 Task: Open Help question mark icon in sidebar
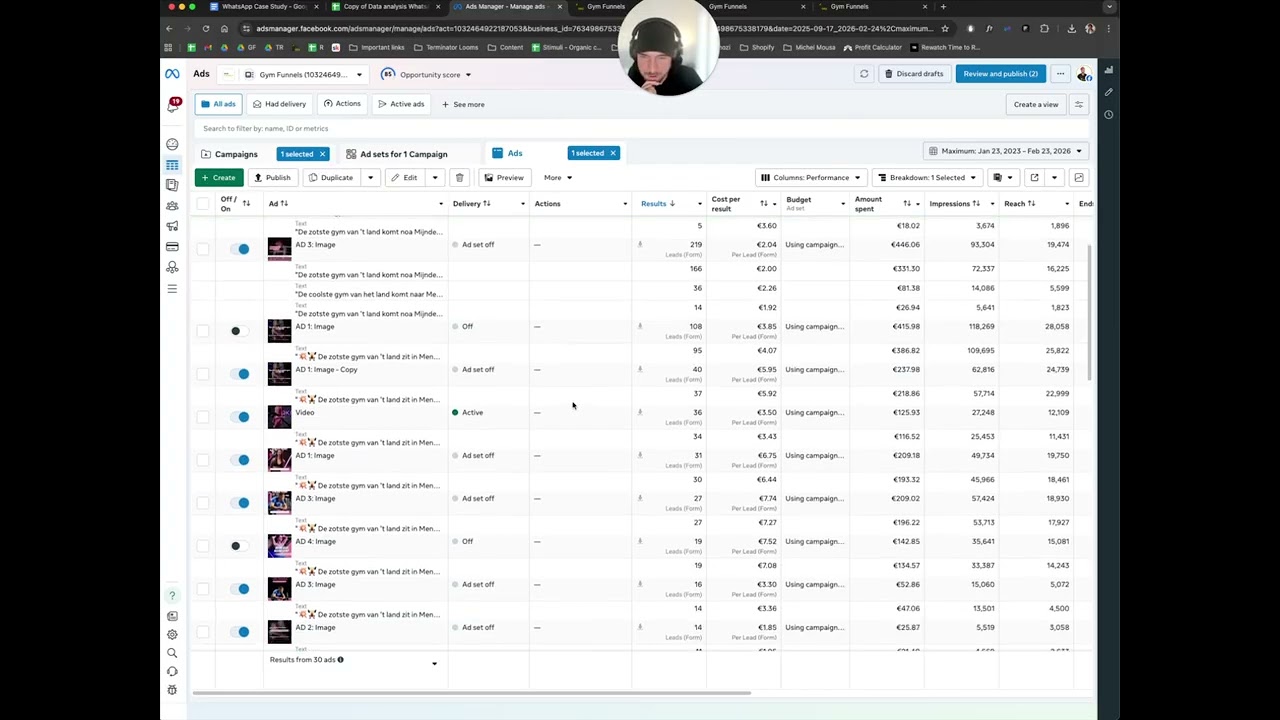[x=172, y=596]
